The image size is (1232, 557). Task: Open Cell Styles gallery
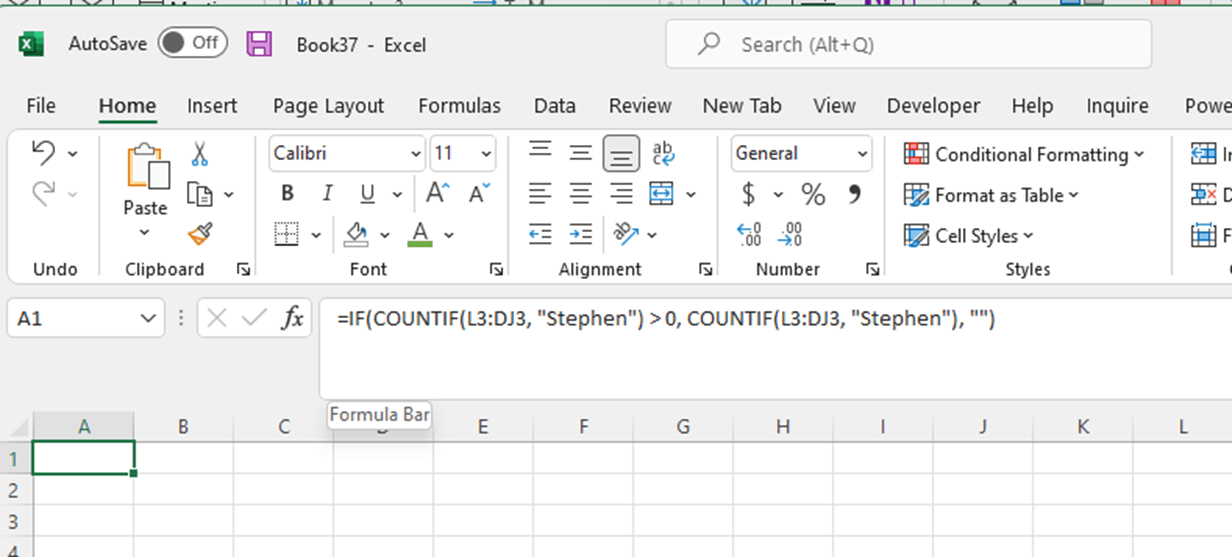(x=968, y=236)
